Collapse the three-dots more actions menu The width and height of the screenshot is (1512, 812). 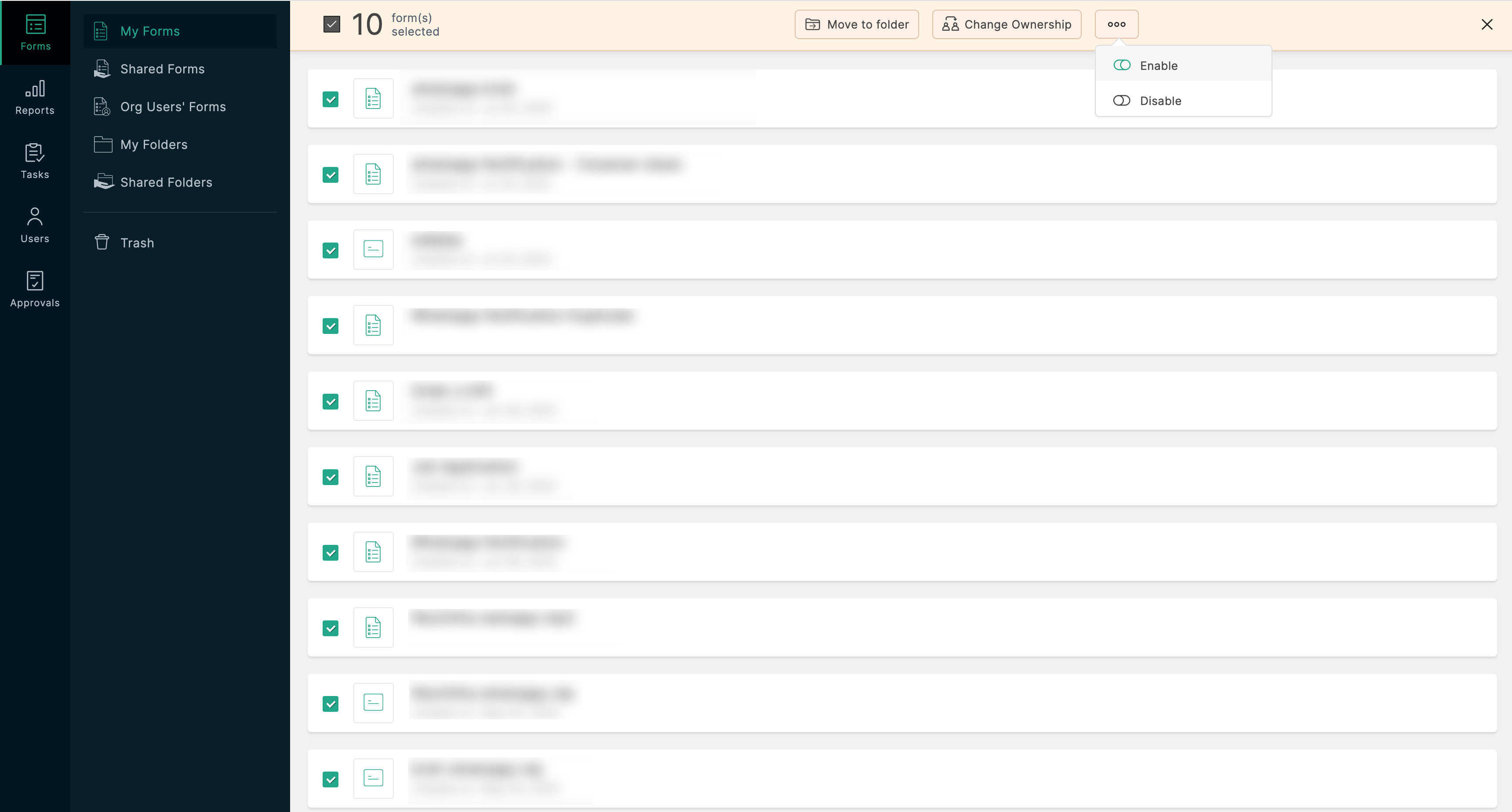[1116, 25]
